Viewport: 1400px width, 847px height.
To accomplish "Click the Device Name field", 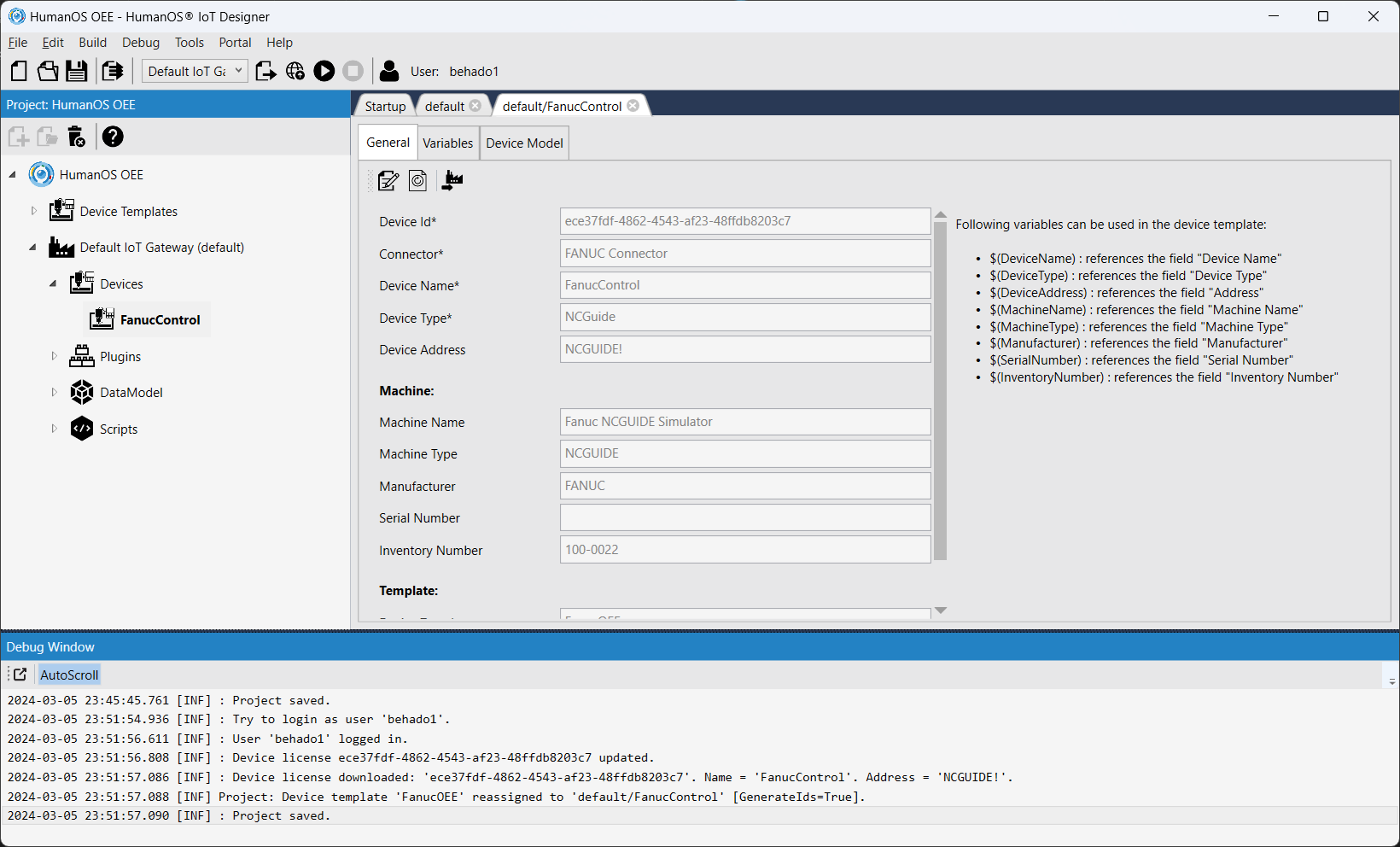I will pyautogui.click(x=745, y=285).
